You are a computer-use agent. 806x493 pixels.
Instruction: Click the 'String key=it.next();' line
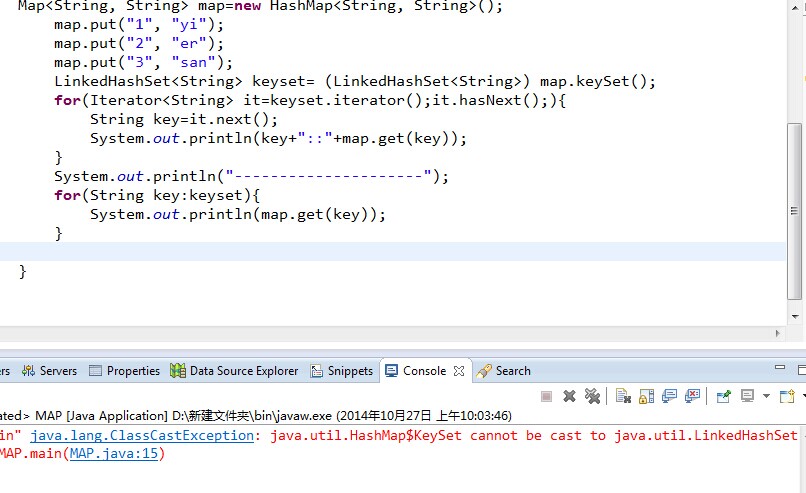(x=184, y=119)
